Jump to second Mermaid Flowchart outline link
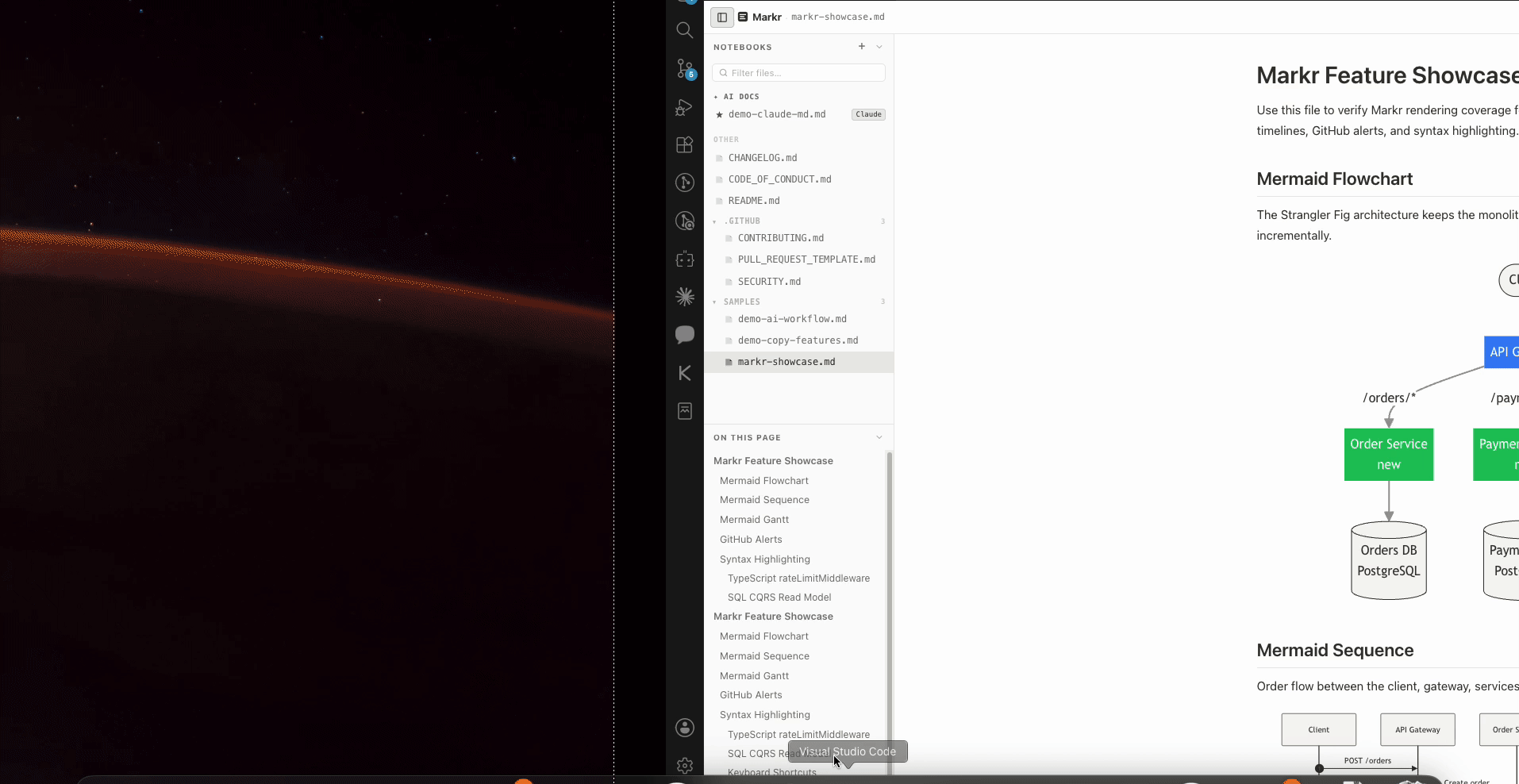 (764, 636)
